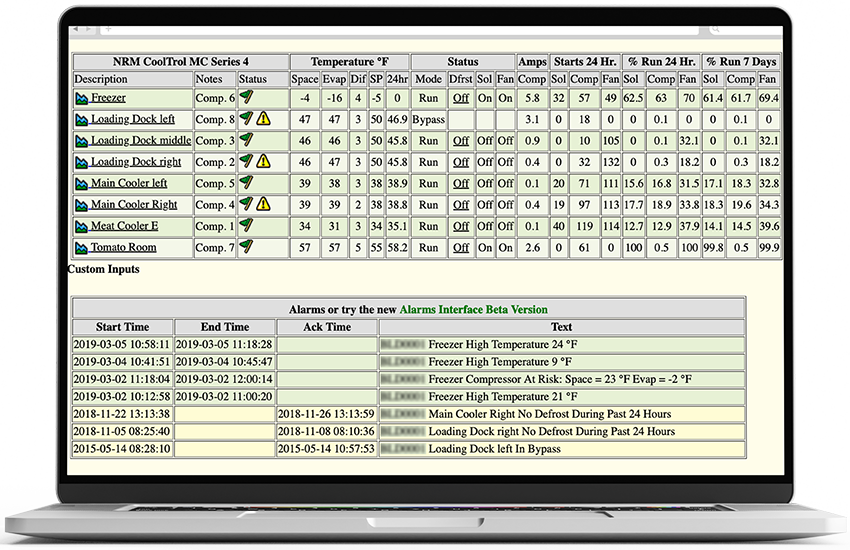Click the Comp. 7 notes cell
Screen dimensions: 850x550
215,248
